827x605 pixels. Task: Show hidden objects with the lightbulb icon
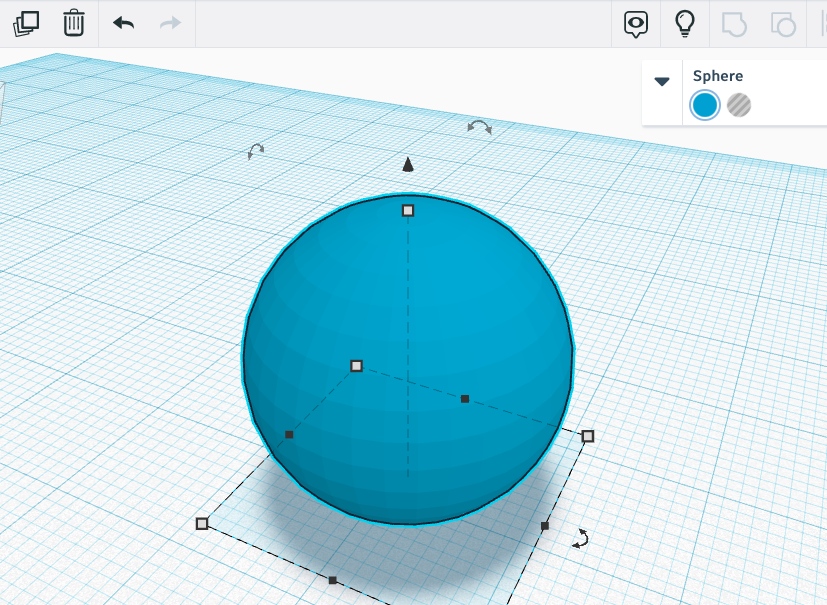pos(684,23)
